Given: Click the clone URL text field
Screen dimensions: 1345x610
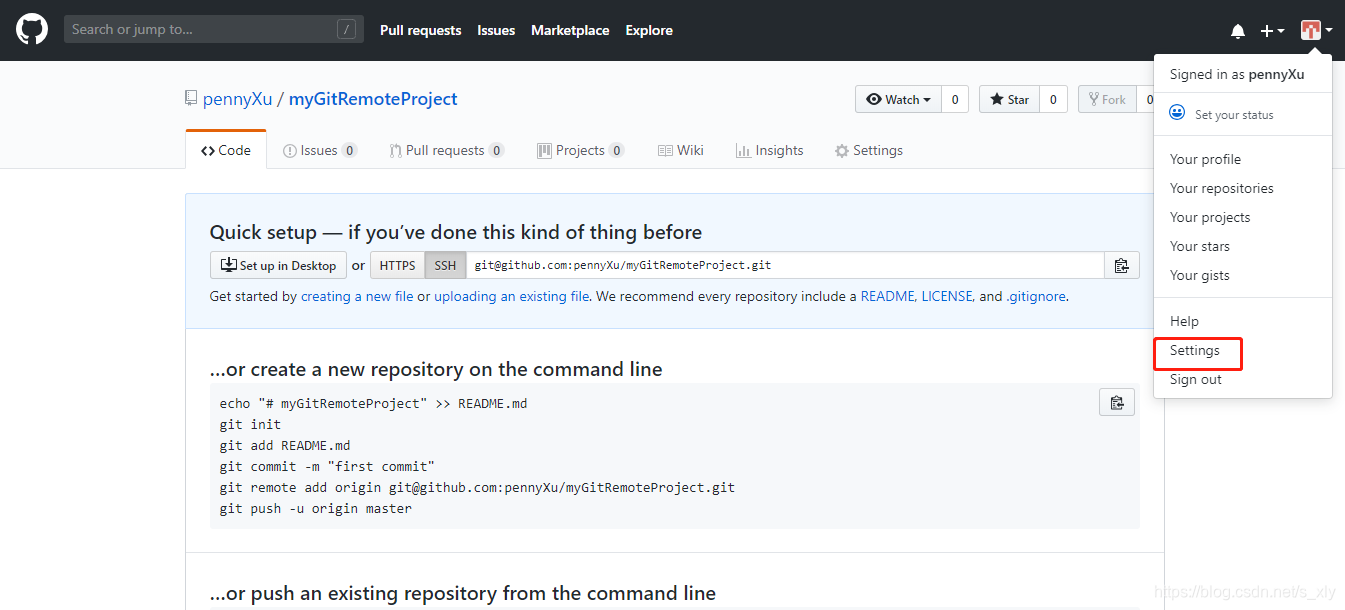Looking at the screenshot, I should [x=785, y=265].
